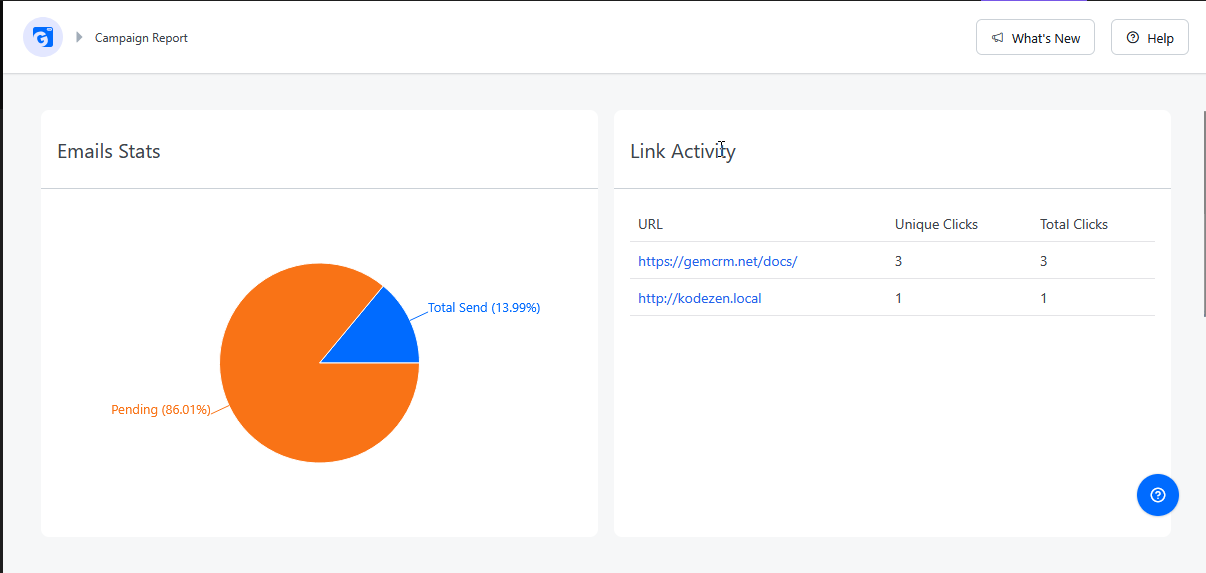Open the http://kodezen.local link

700,298
